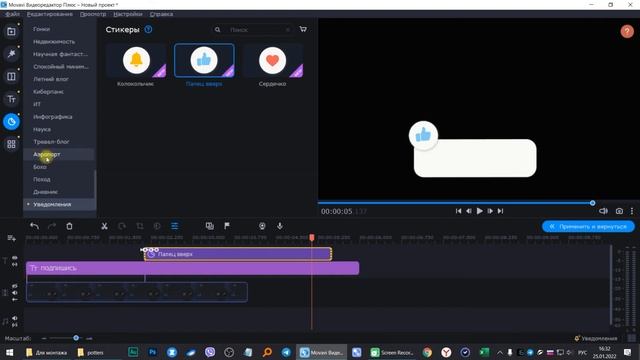Play the preview video
The width and height of the screenshot is (640, 360).
[480, 211]
